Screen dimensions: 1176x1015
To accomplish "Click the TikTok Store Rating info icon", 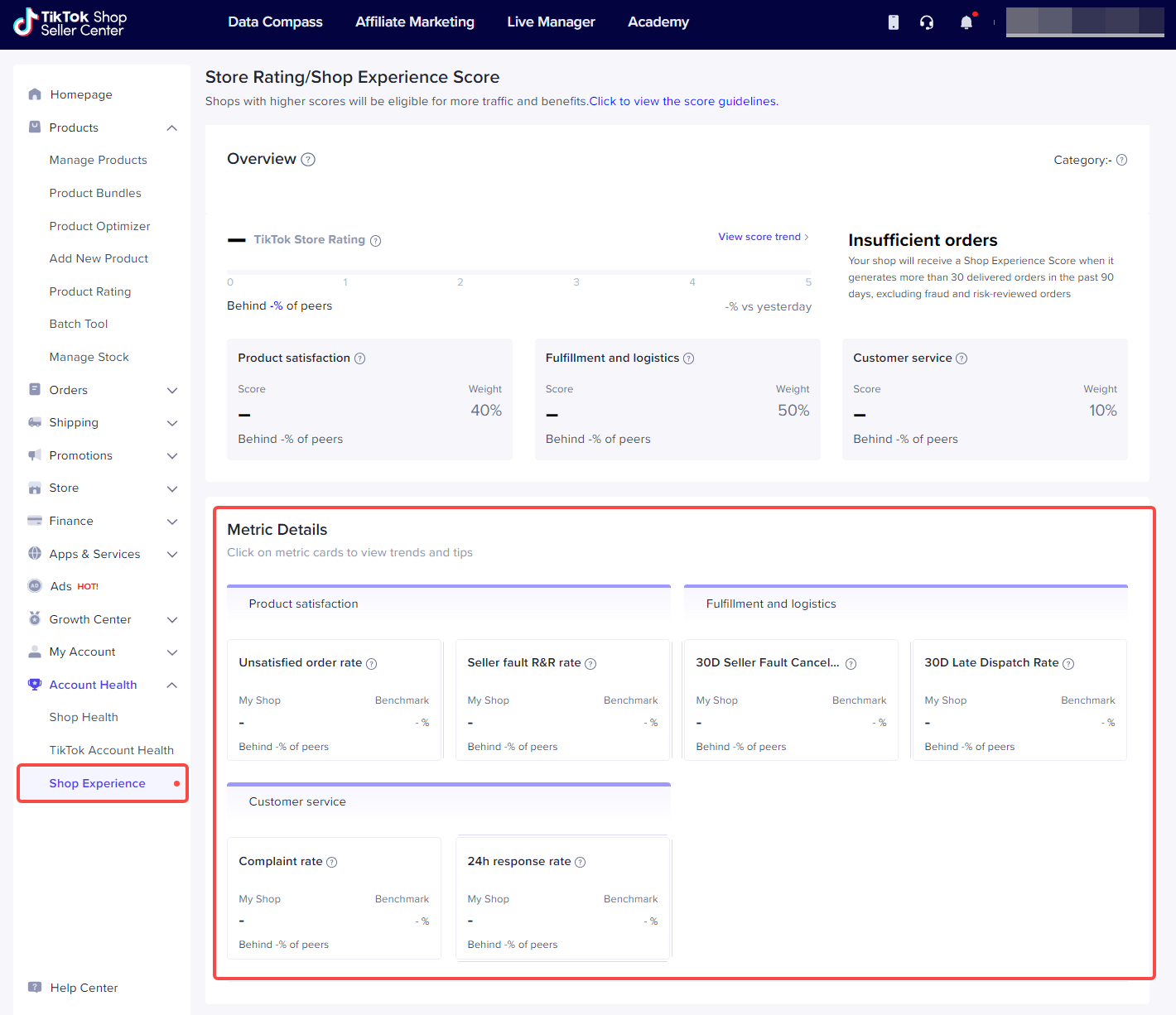I will tap(375, 241).
